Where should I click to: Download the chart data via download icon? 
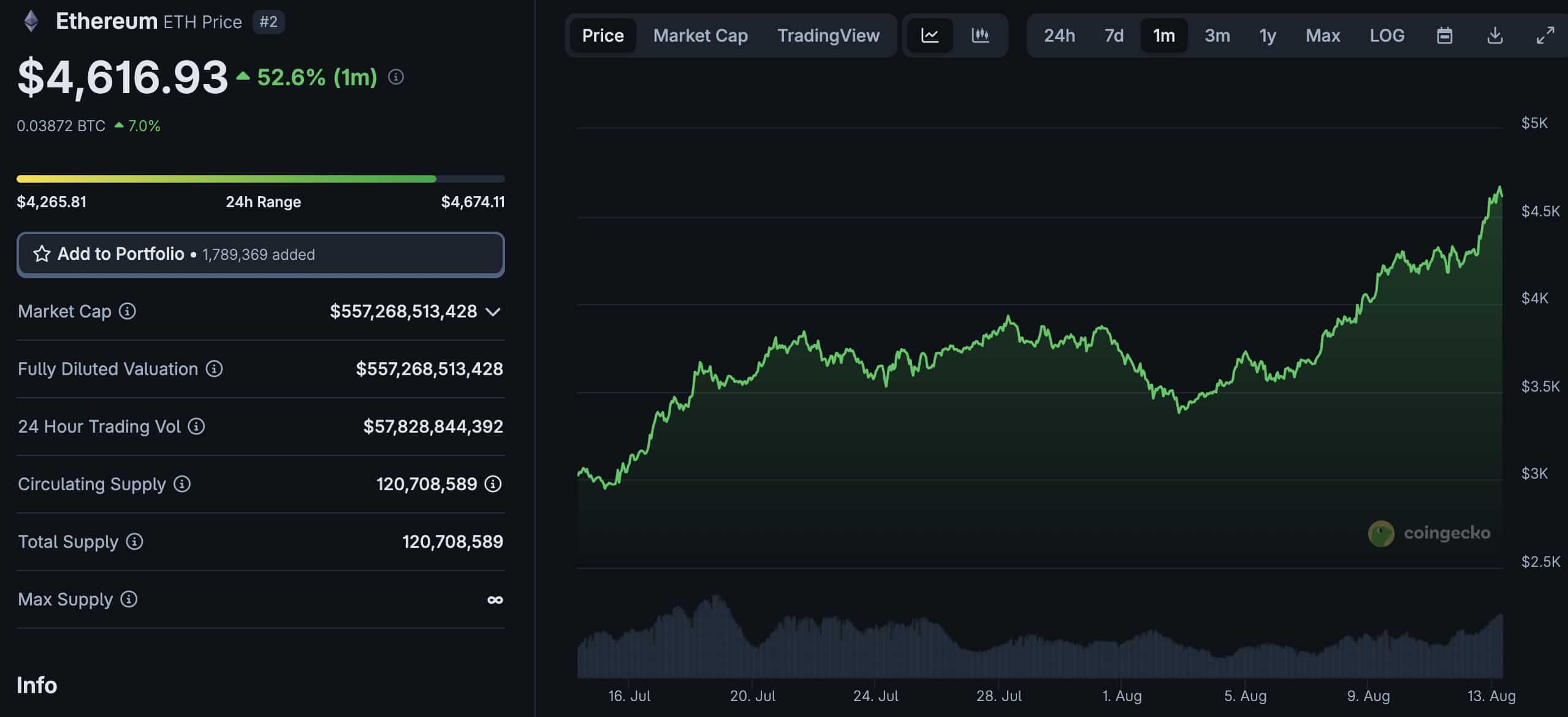[x=1494, y=35]
